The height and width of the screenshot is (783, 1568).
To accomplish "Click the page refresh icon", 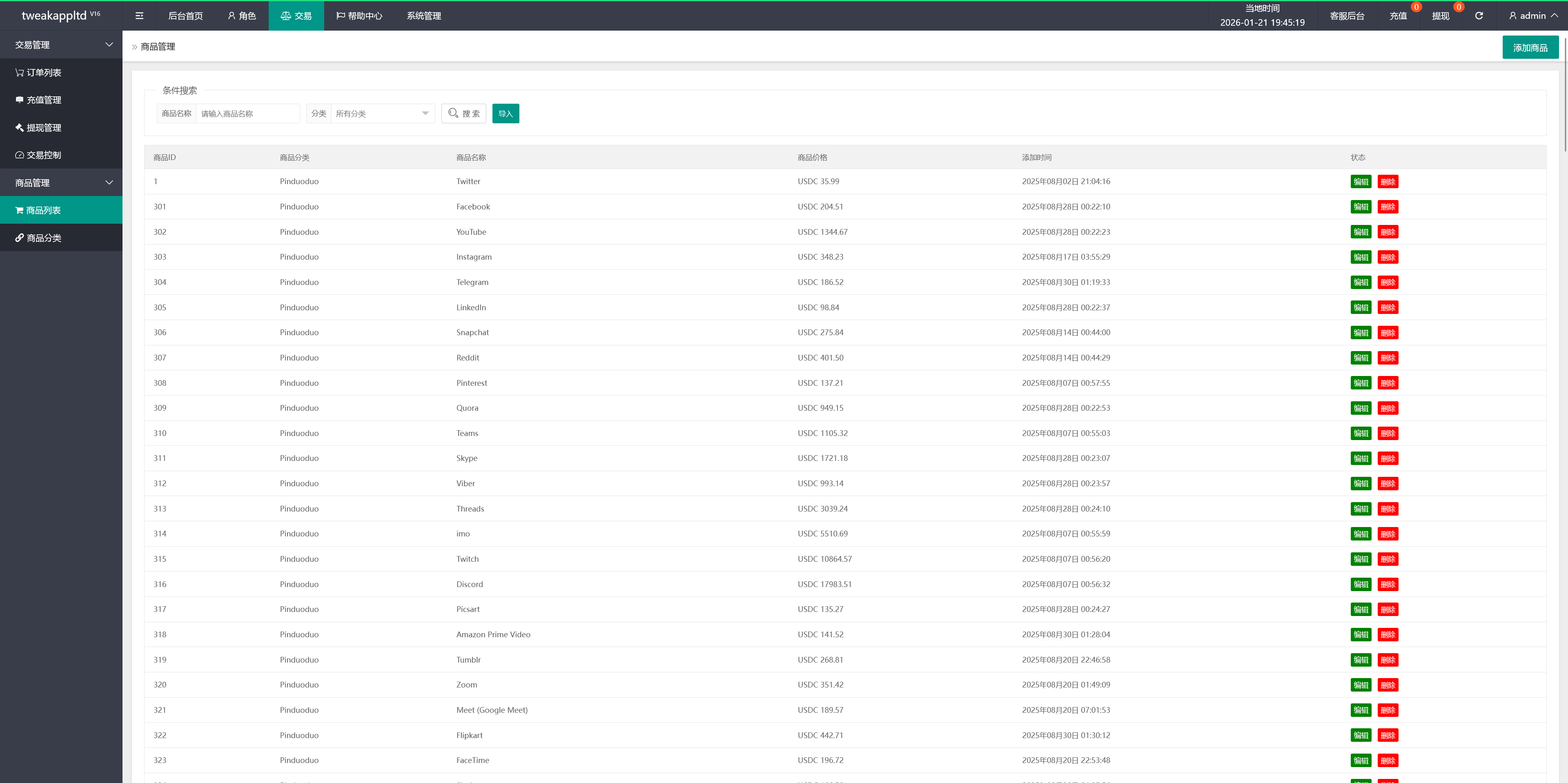I will pos(1479,16).
